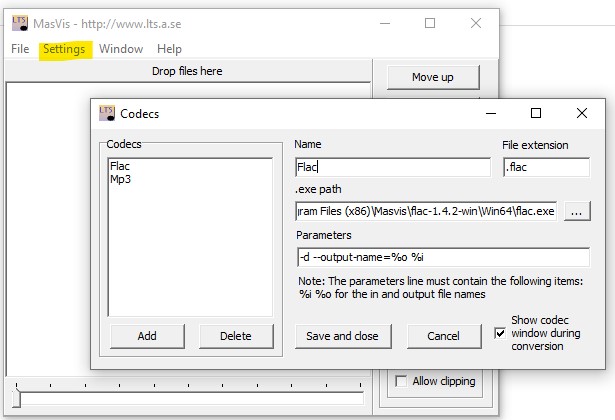Browse for .exe path with ellipsis button
The image size is (615, 420).
click(577, 212)
